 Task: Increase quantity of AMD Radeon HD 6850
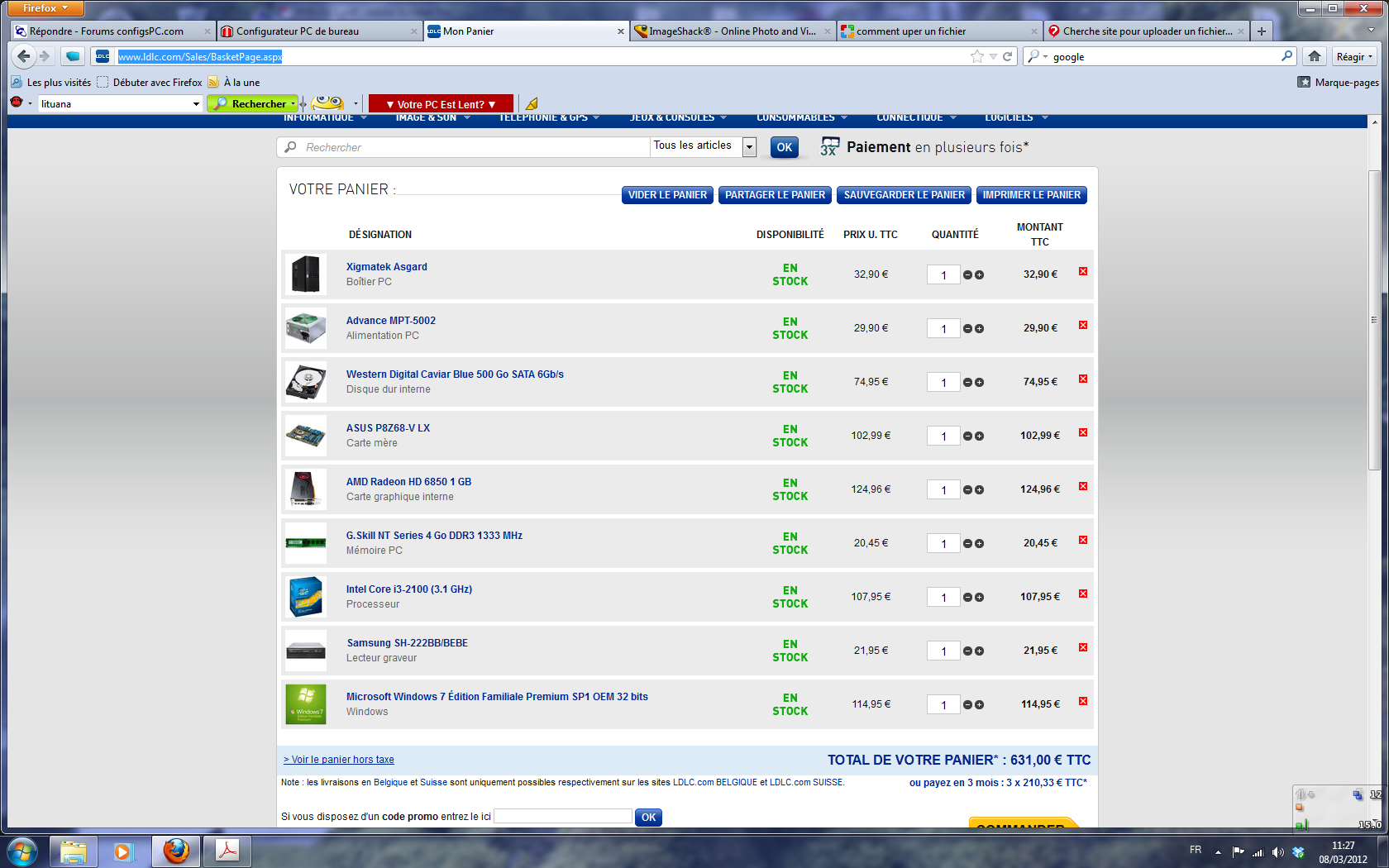[x=979, y=490]
